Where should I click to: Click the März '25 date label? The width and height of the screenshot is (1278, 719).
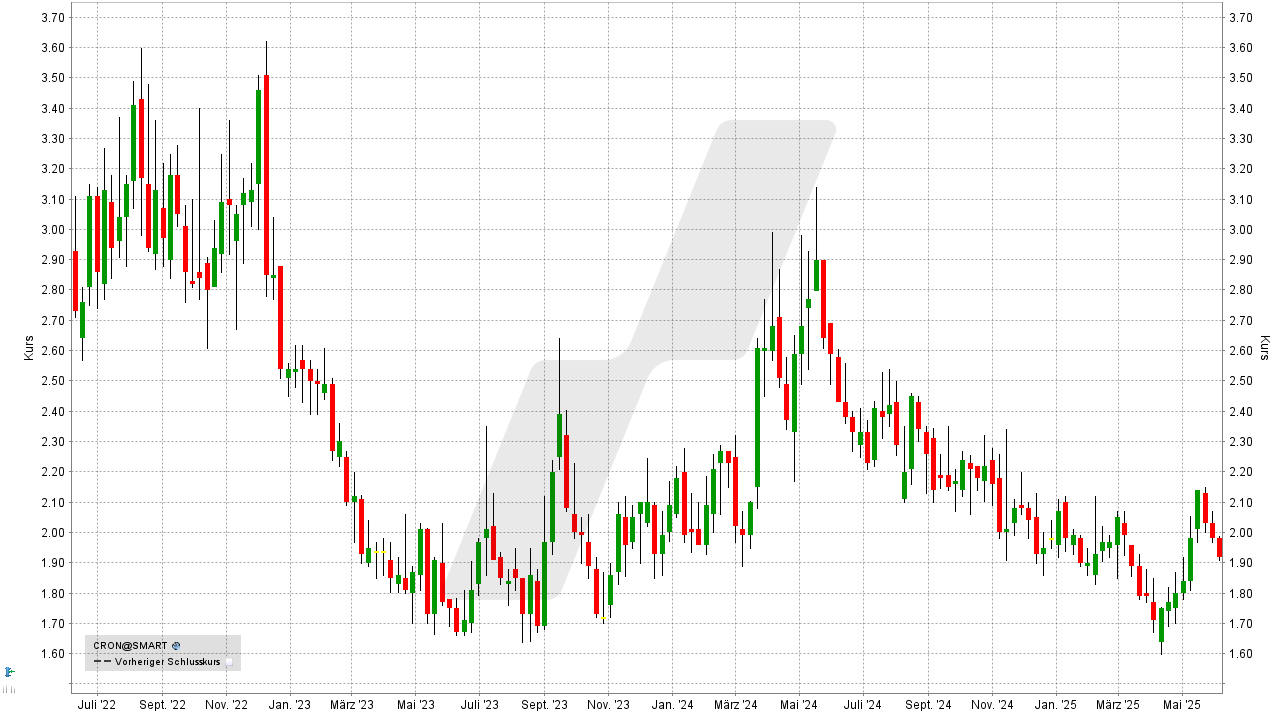(x=1117, y=705)
